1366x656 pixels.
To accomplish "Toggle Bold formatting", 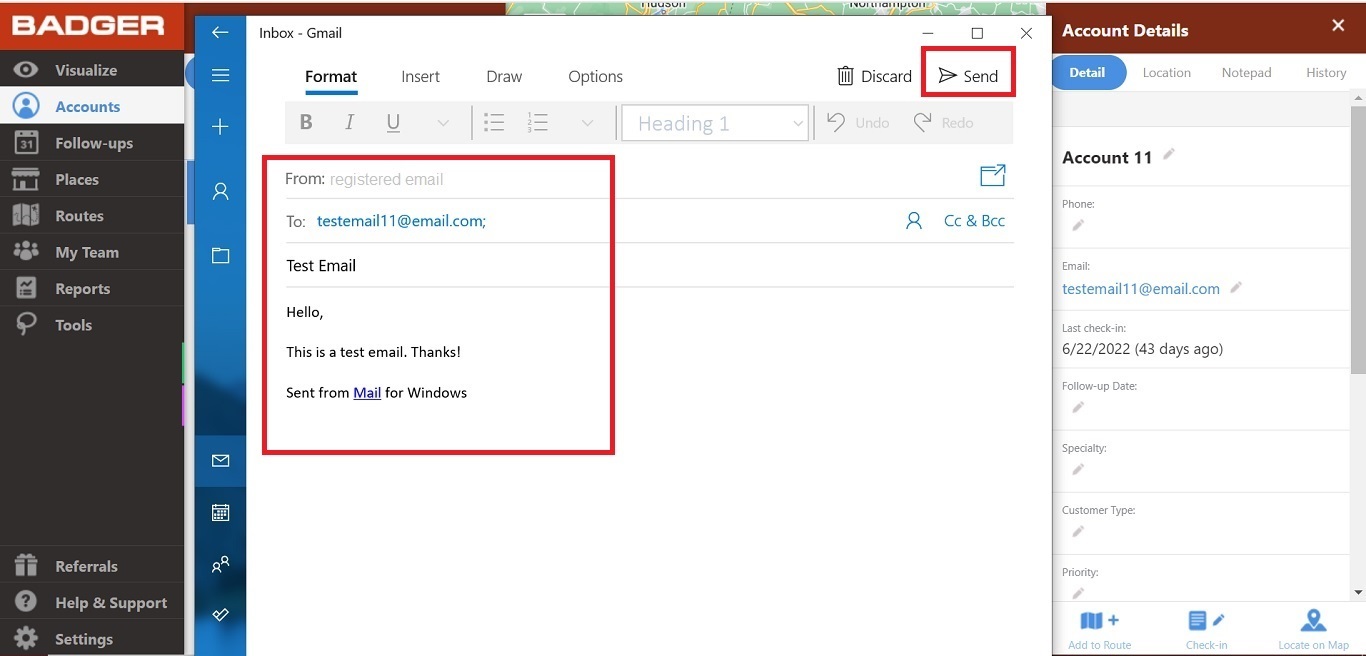I will tap(306, 122).
